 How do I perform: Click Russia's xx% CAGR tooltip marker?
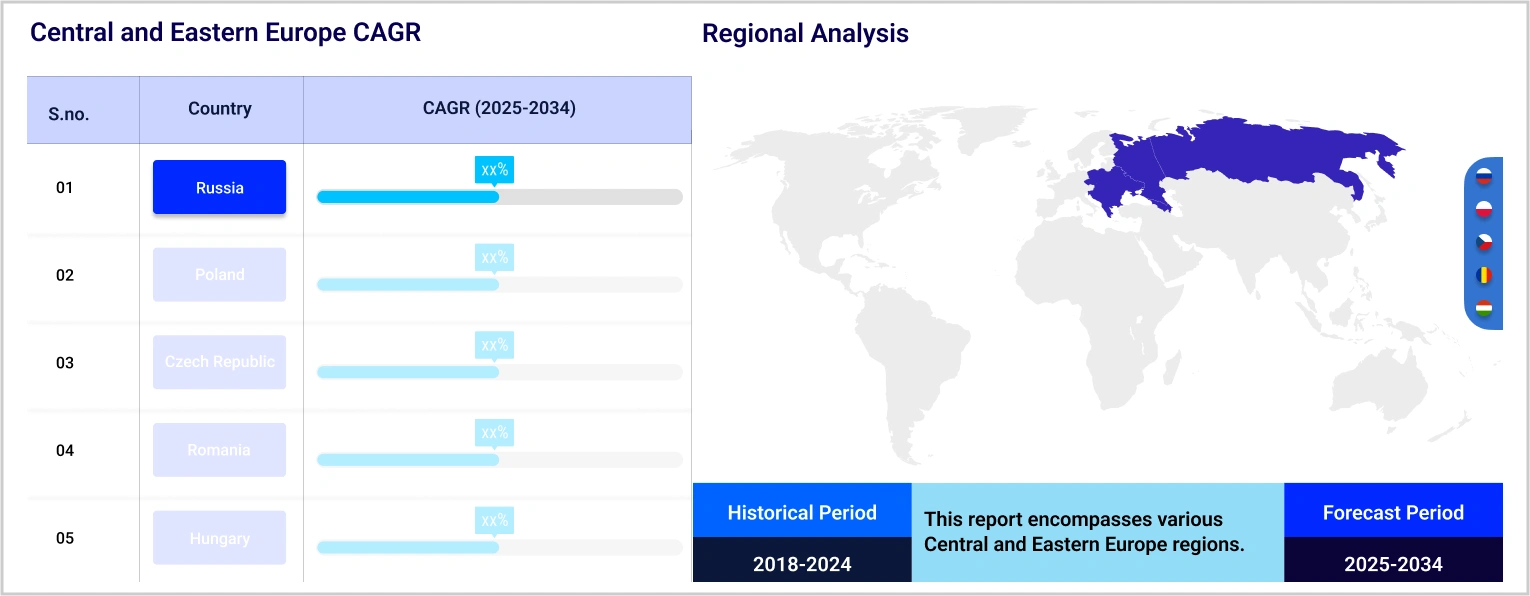[494, 170]
